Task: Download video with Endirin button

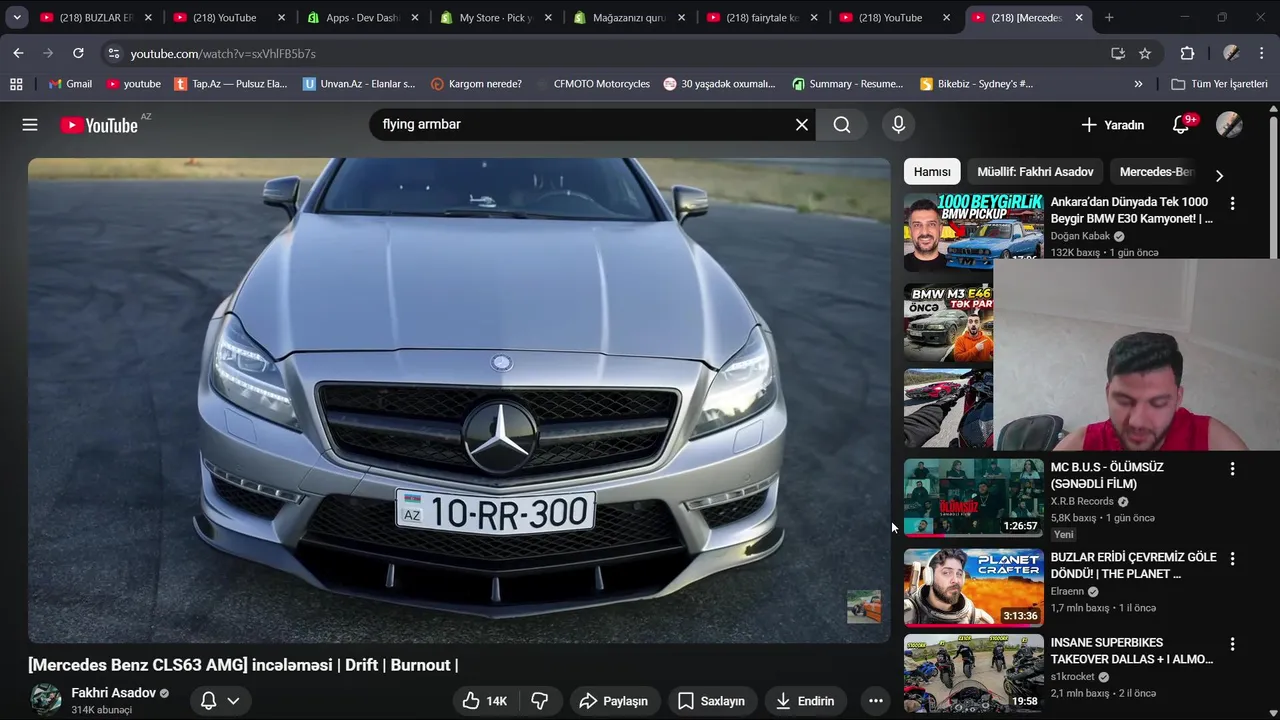Action: [804, 701]
